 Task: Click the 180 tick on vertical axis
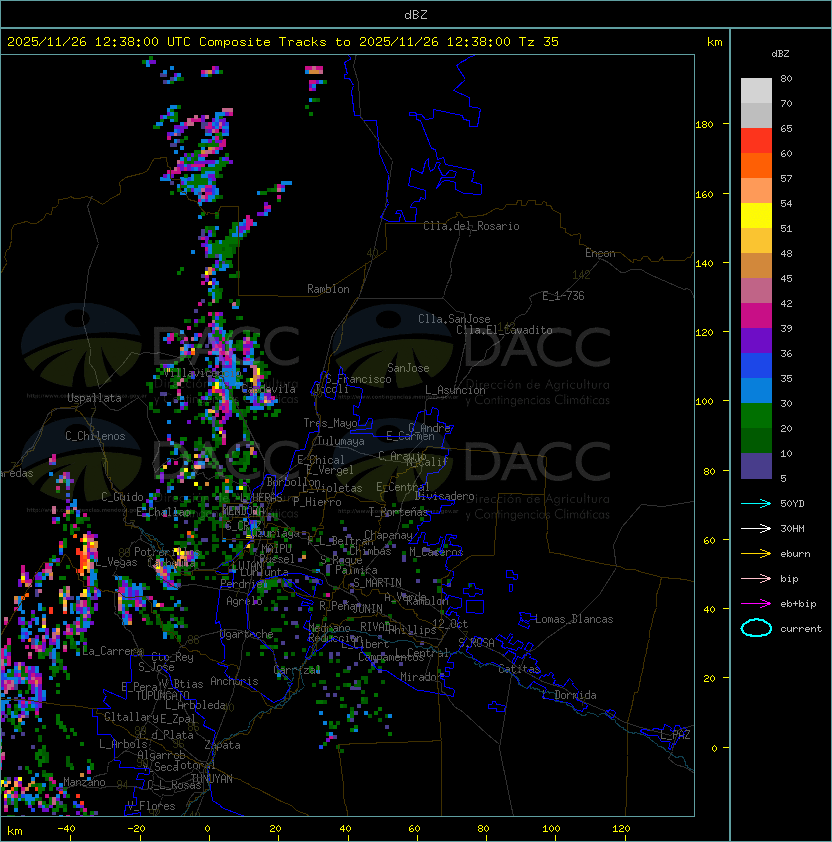[704, 125]
